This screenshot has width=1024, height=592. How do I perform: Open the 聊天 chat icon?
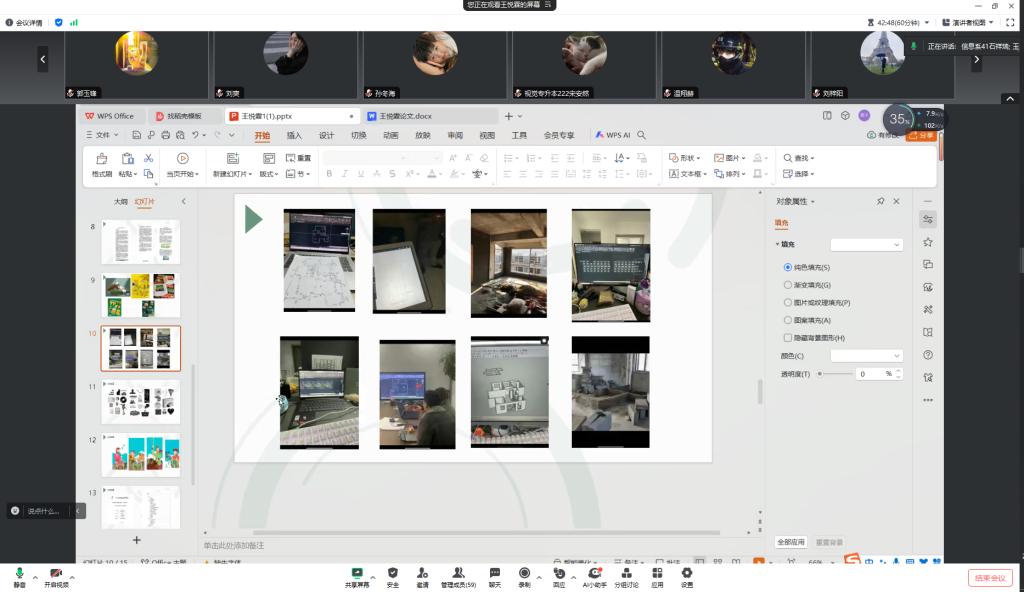pyautogui.click(x=494, y=573)
